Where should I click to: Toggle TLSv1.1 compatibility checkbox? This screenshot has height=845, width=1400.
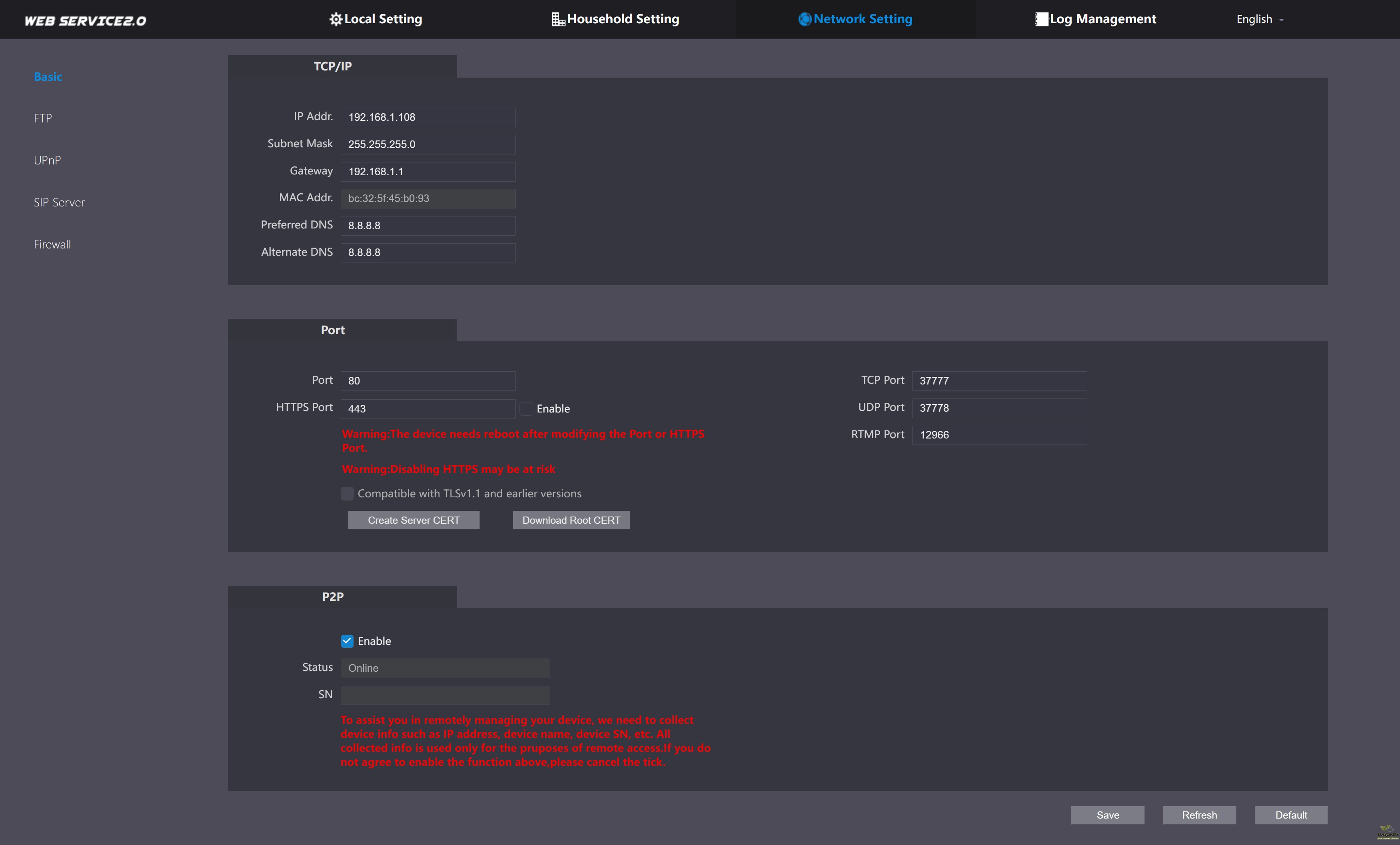tap(347, 494)
